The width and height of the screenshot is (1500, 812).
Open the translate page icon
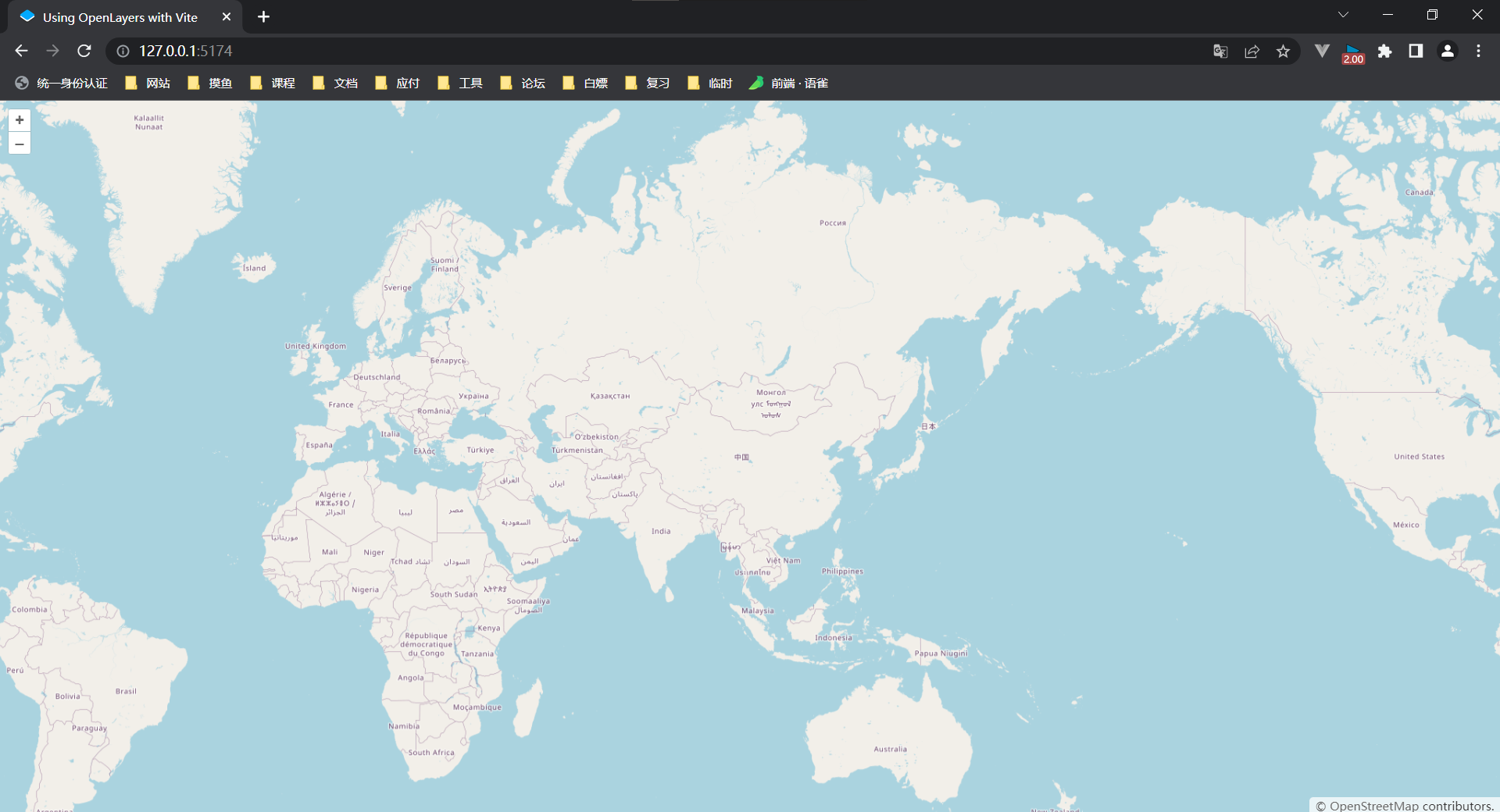1220,51
